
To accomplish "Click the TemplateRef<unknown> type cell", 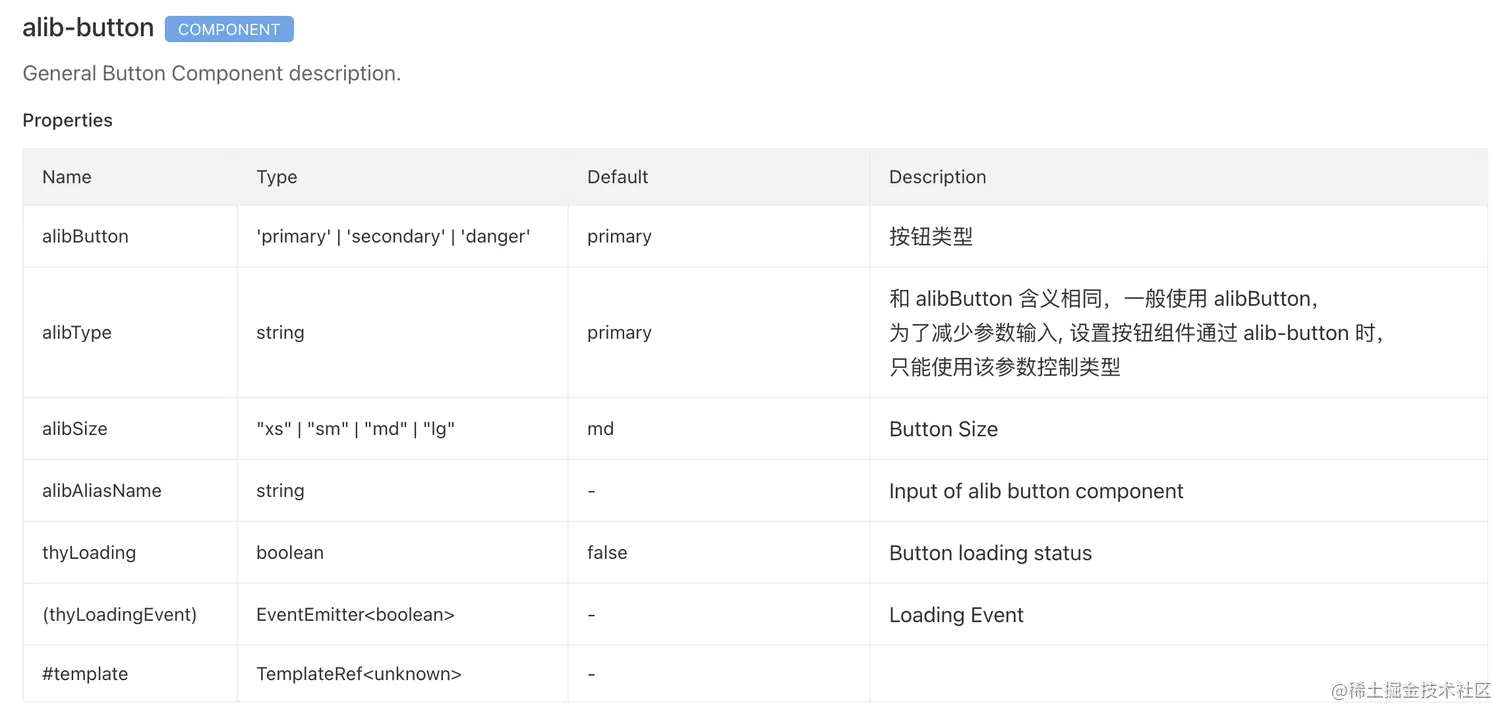I will tap(359, 673).
